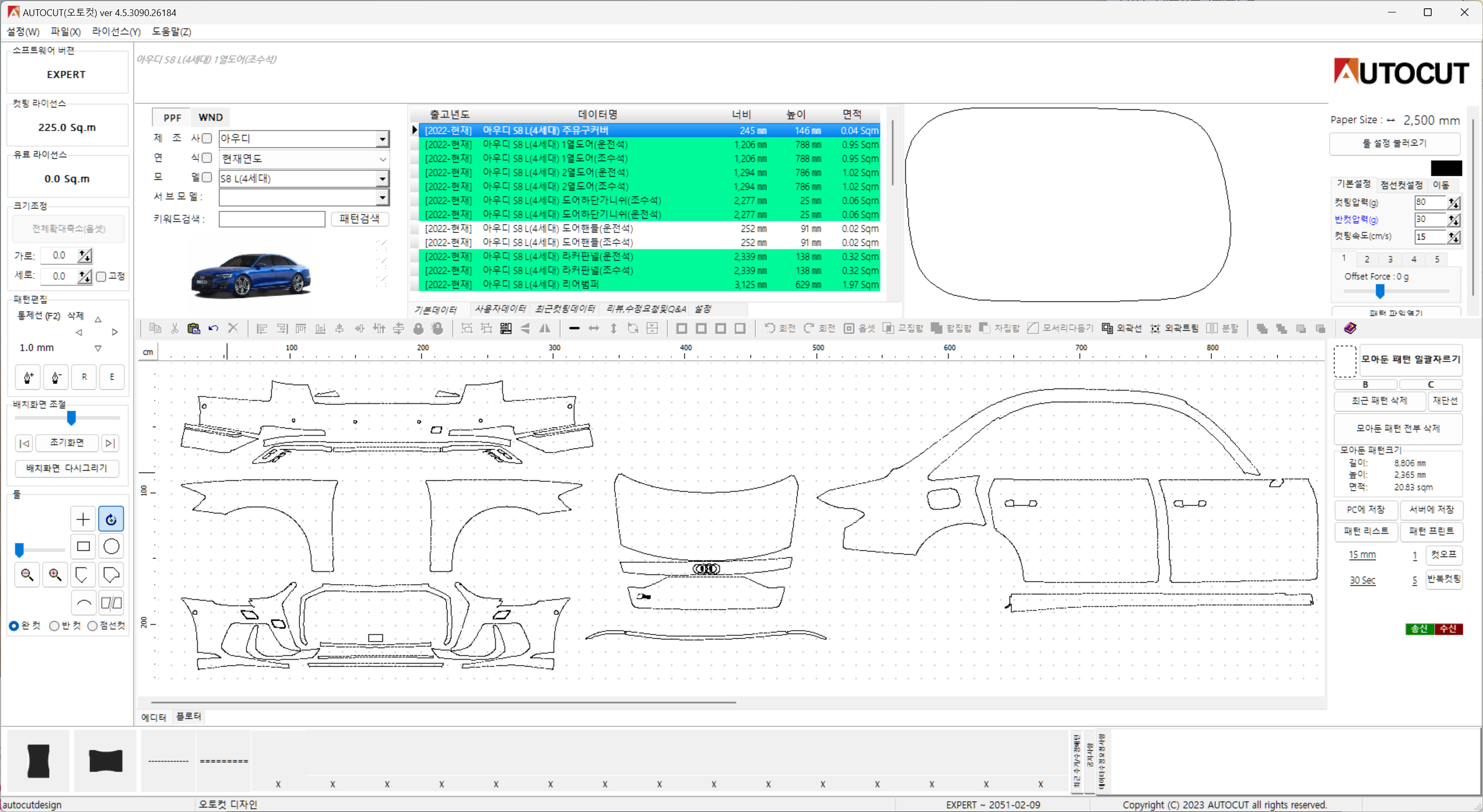Viewport: 1483px width, 812px height.
Task: Click the cutting pressure (컷팅압력) spinner
Action: tap(1453, 203)
